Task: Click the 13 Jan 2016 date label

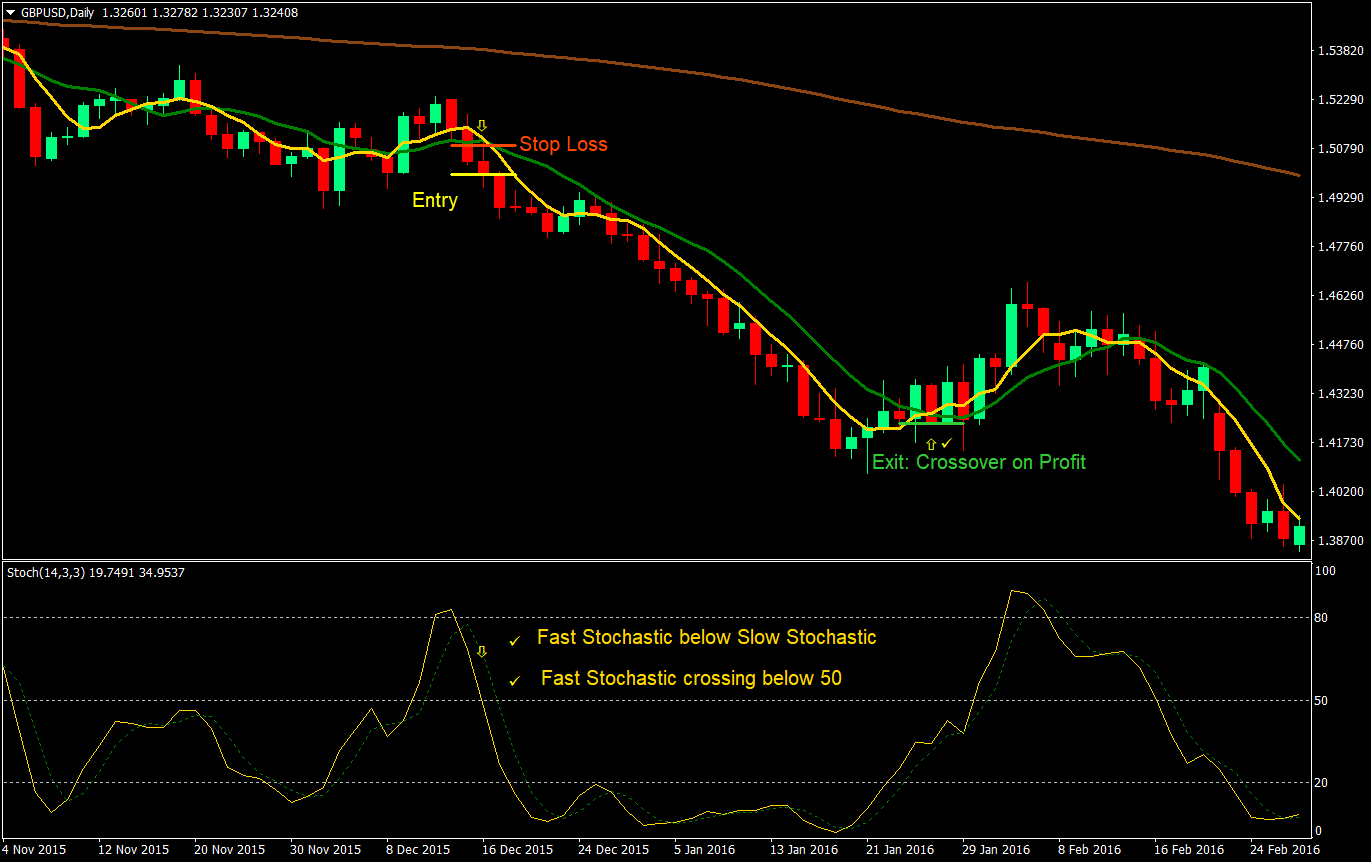Action: click(804, 848)
